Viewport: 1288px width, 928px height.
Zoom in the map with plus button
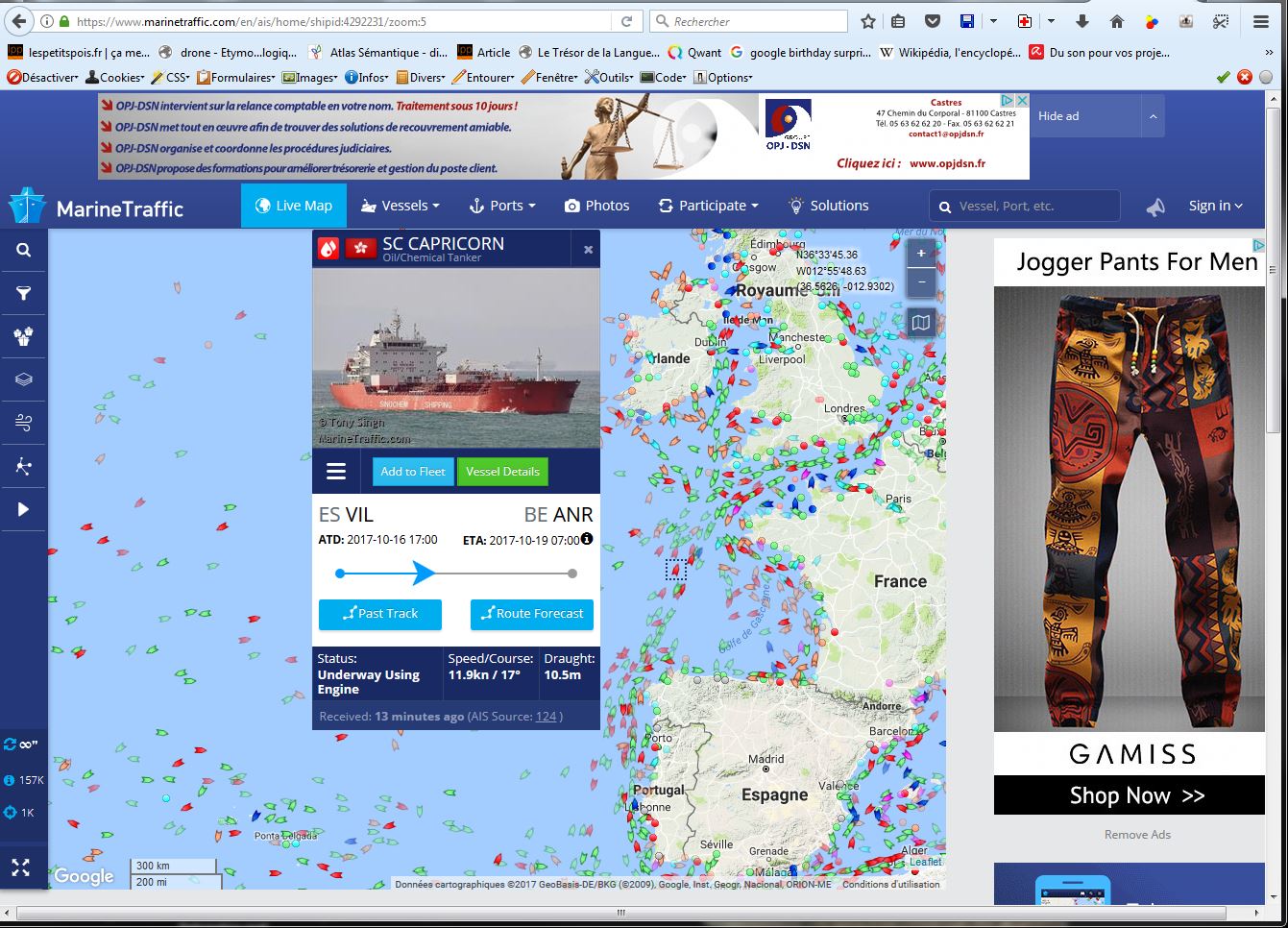[x=921, y=254]
